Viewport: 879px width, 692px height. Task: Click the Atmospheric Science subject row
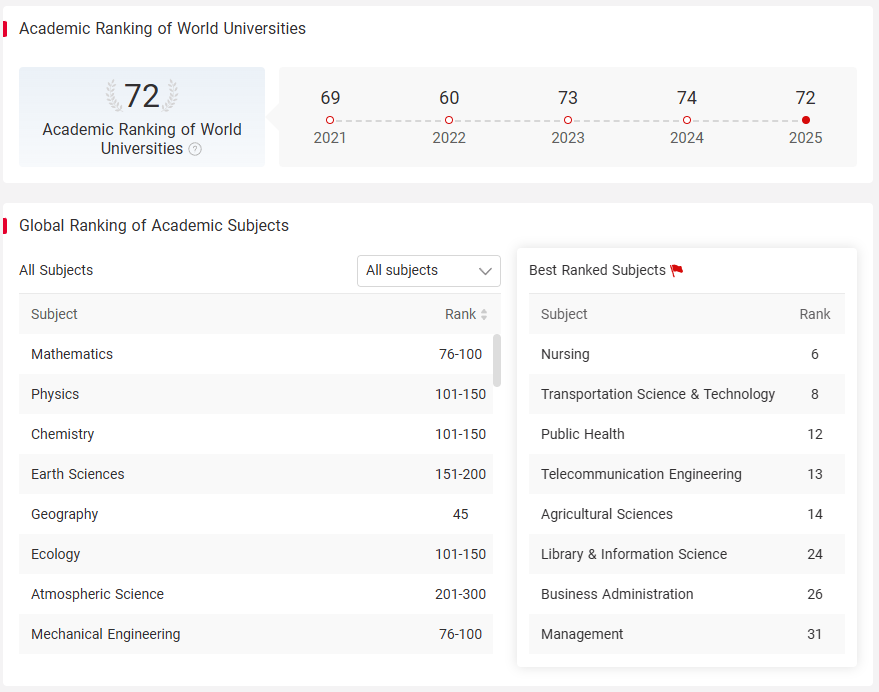click(256, 594)
